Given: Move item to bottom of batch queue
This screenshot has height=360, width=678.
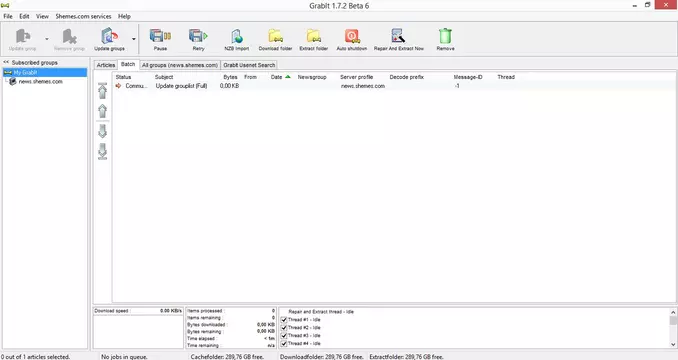Looking at the screenshot, I should click(102, 151).
